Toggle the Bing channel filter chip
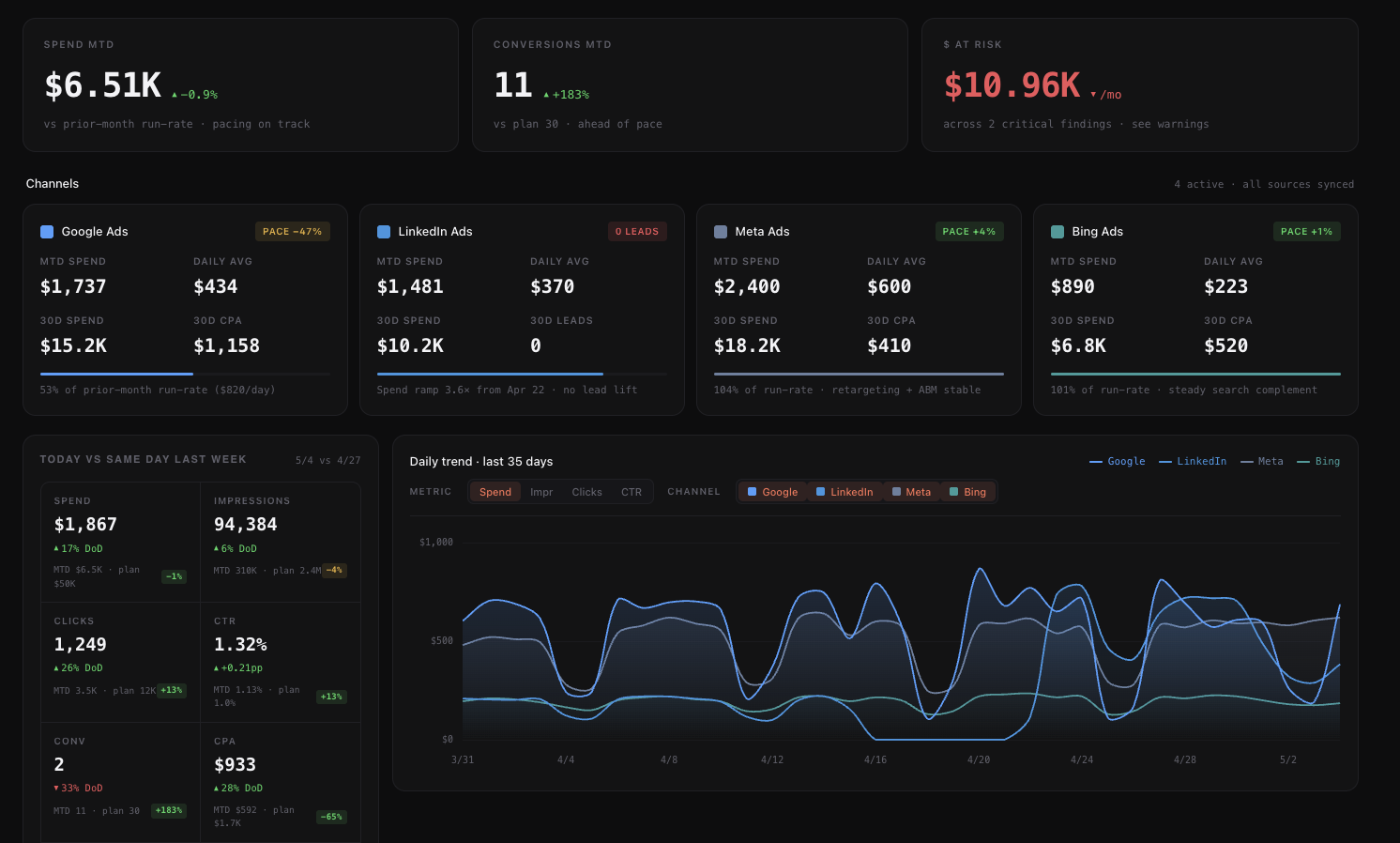 tap(967, 492)
